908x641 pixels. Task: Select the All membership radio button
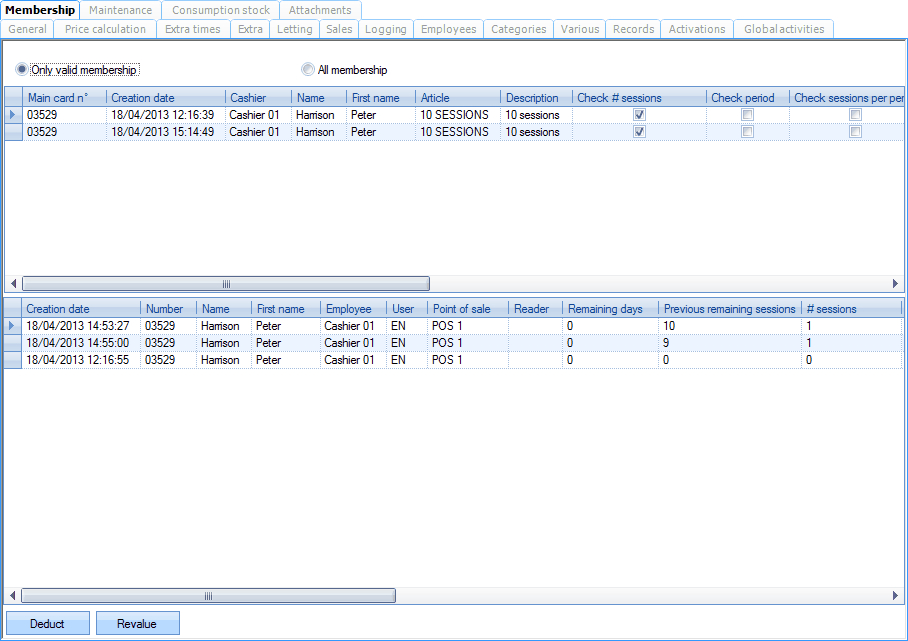point(308,70)
